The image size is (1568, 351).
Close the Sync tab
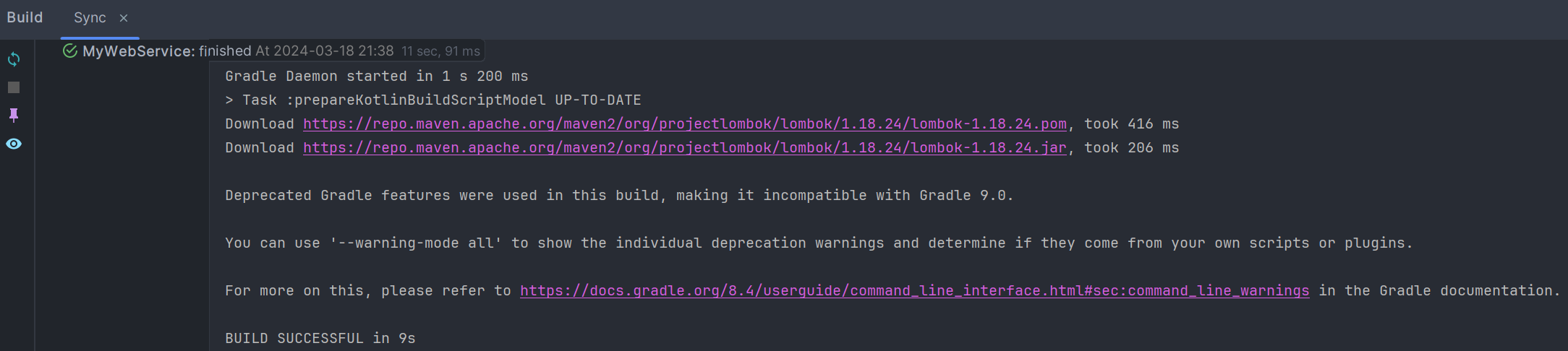124,18
